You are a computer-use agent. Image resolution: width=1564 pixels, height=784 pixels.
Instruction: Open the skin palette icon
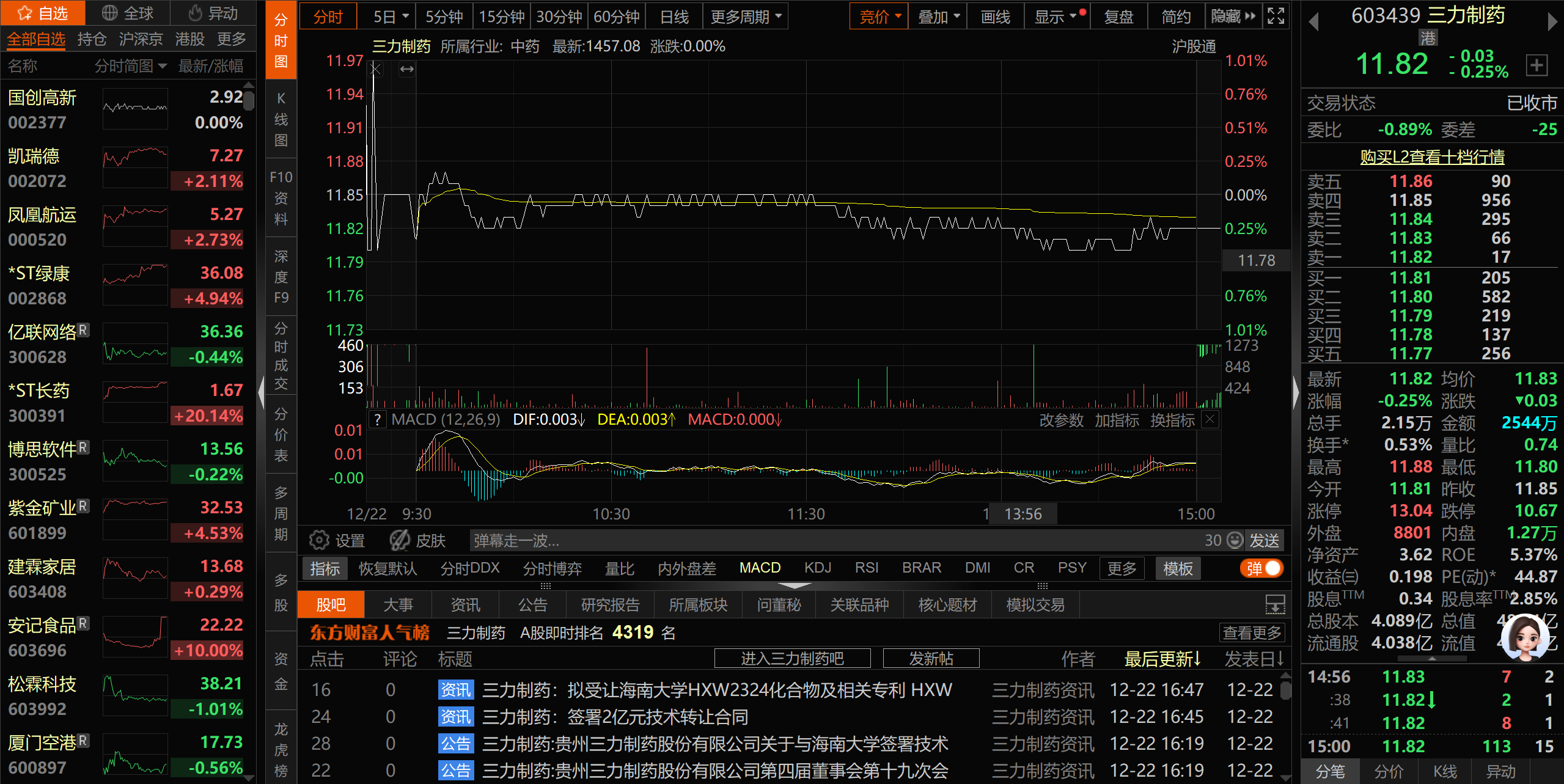(x=400, y=540)
